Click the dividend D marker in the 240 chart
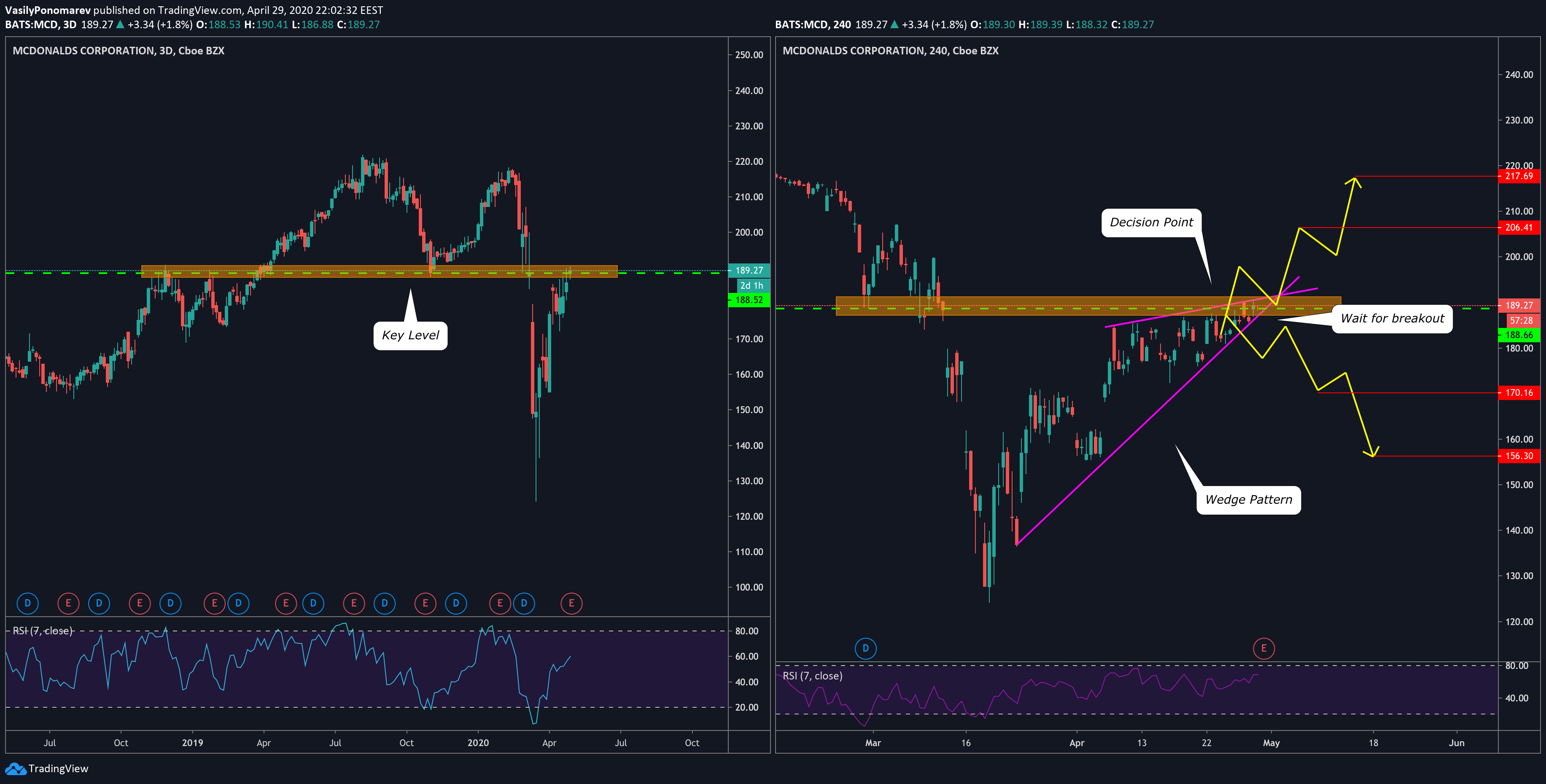Image resolution: width=1546 pixels, height=784 pixels. 865,648
